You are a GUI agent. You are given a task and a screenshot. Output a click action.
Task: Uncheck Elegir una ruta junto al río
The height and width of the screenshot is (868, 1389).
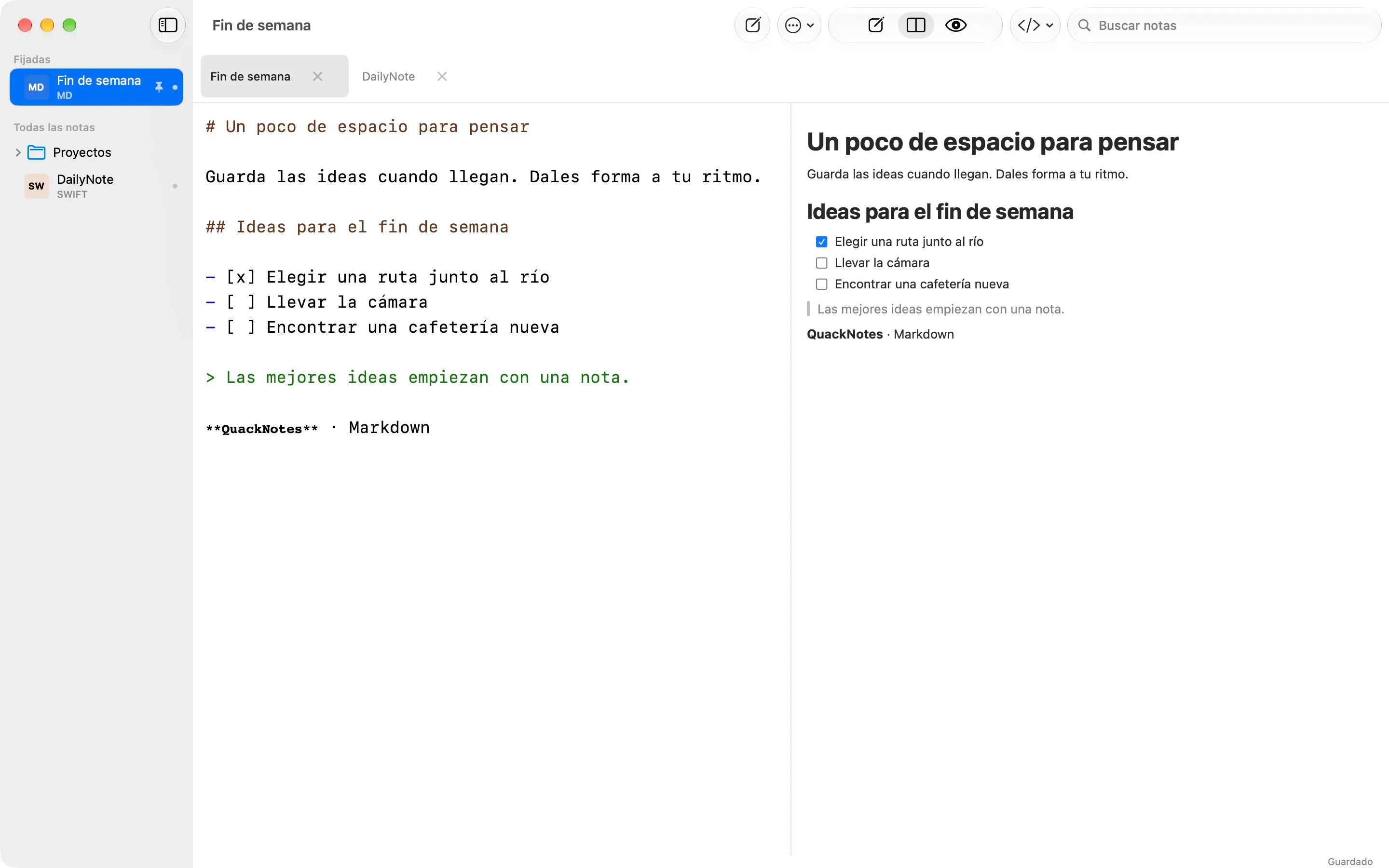click(821, 242)
